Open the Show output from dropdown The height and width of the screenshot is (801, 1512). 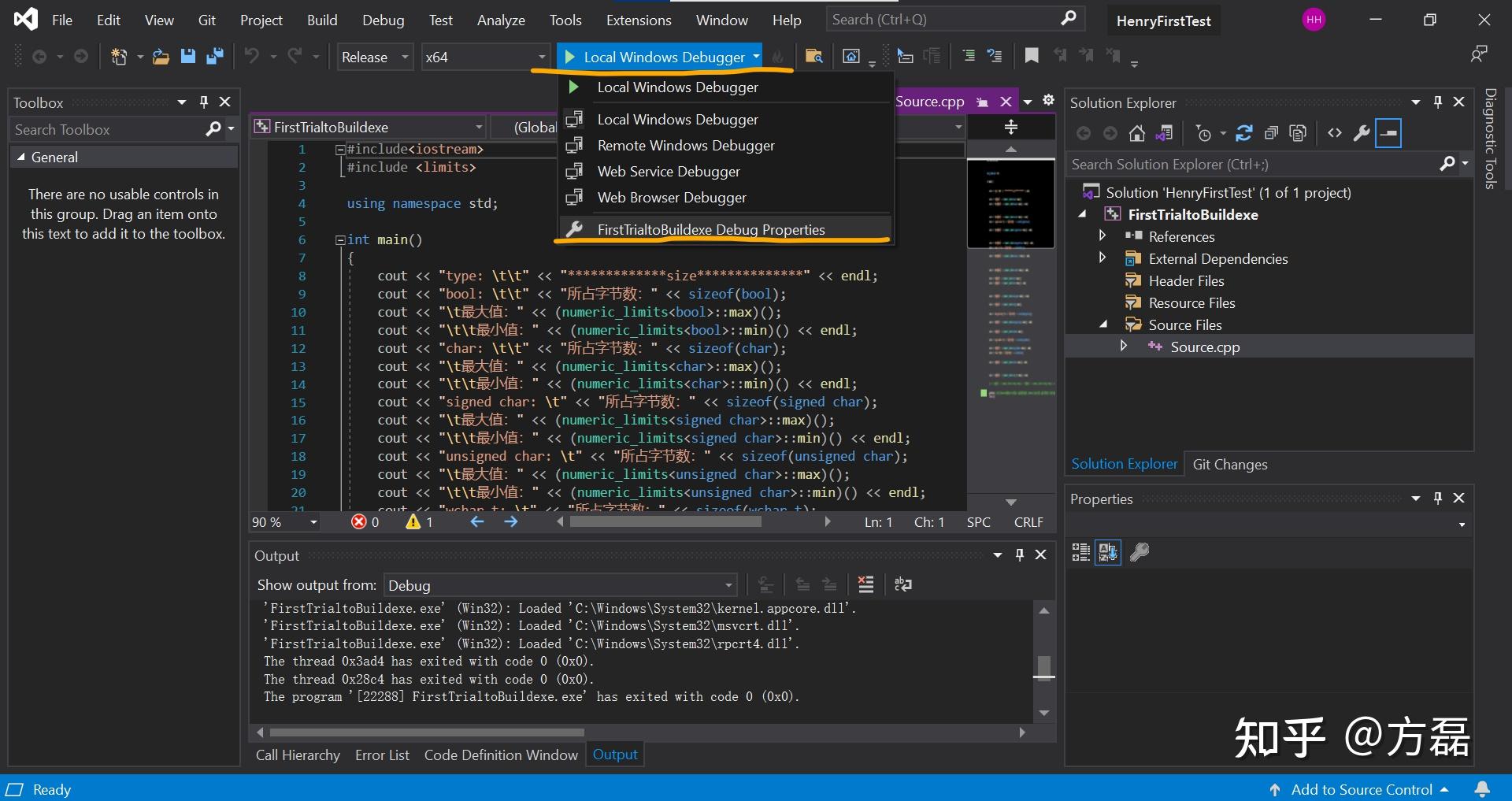(x=560, y=585)
